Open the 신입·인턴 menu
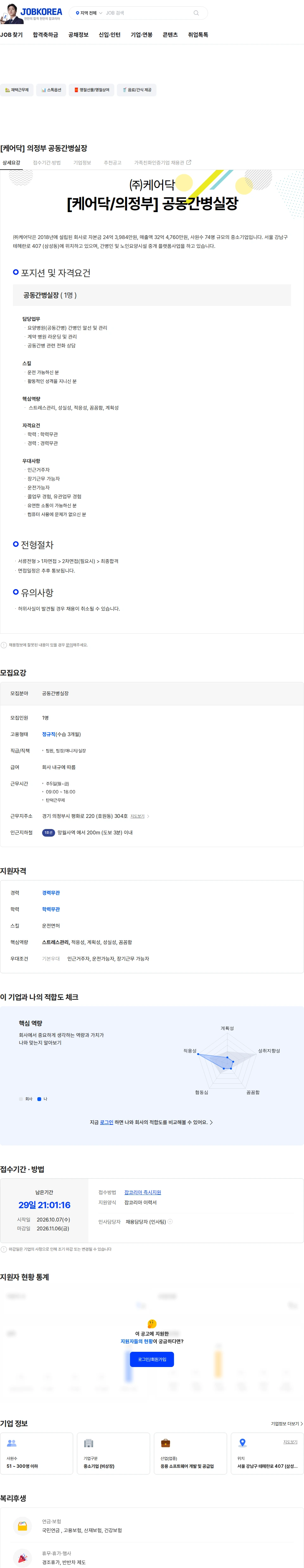 pos(110,35)
